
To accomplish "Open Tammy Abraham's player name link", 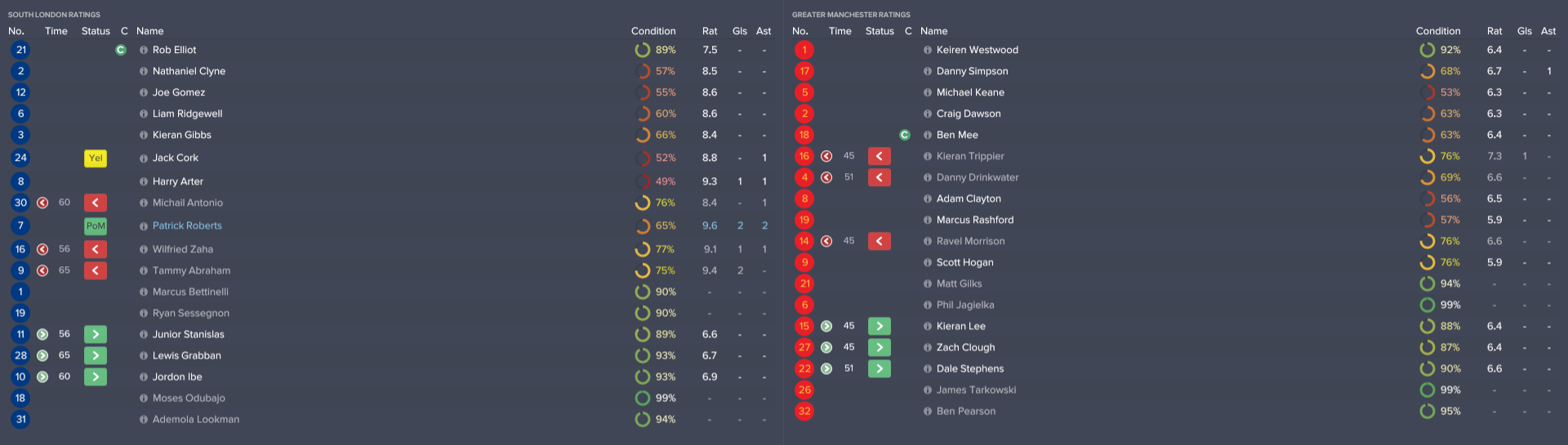I will click(191, 270).
